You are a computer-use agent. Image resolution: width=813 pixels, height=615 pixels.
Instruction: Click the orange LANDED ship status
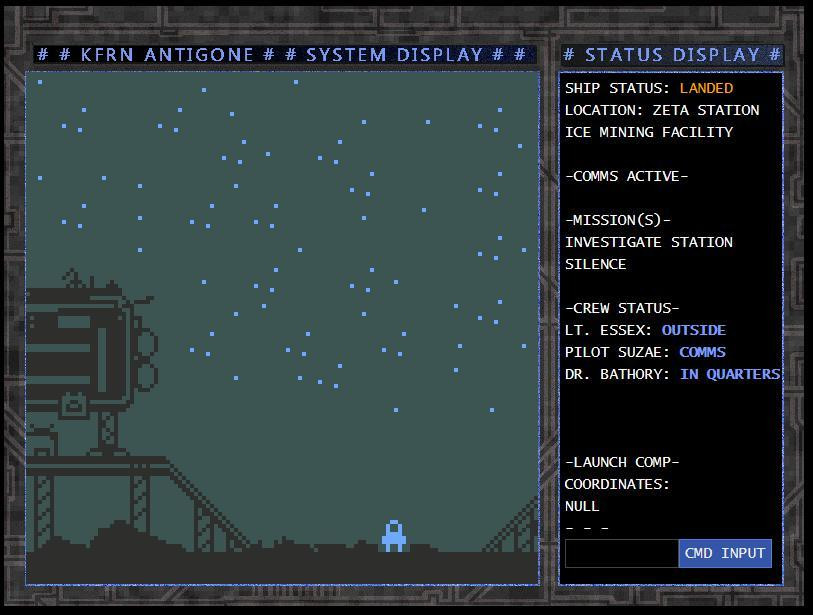(706, 88)
